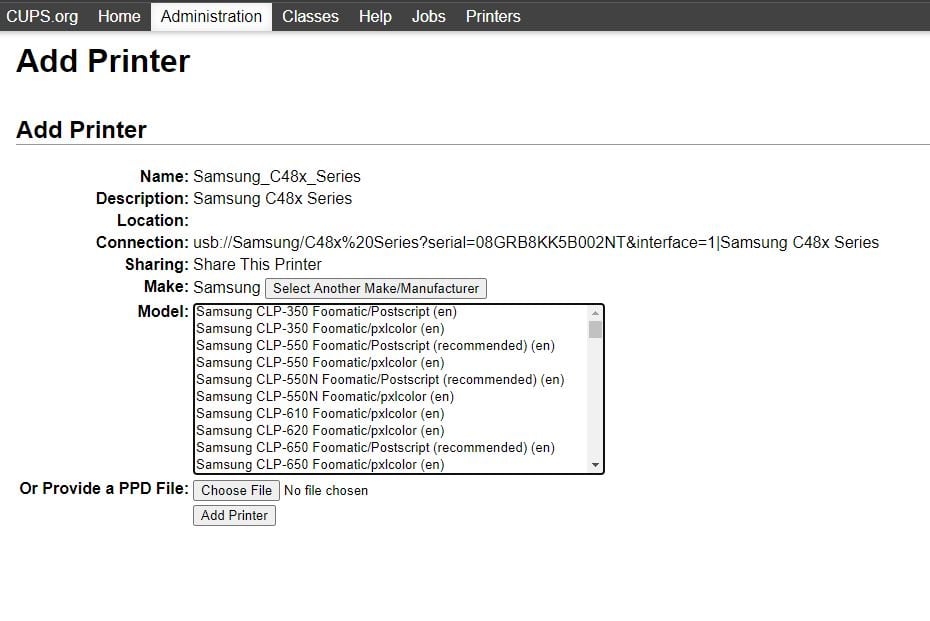Pick Samsung CLP-550 Foomatic/pxlcolor entry

point(320,362)
